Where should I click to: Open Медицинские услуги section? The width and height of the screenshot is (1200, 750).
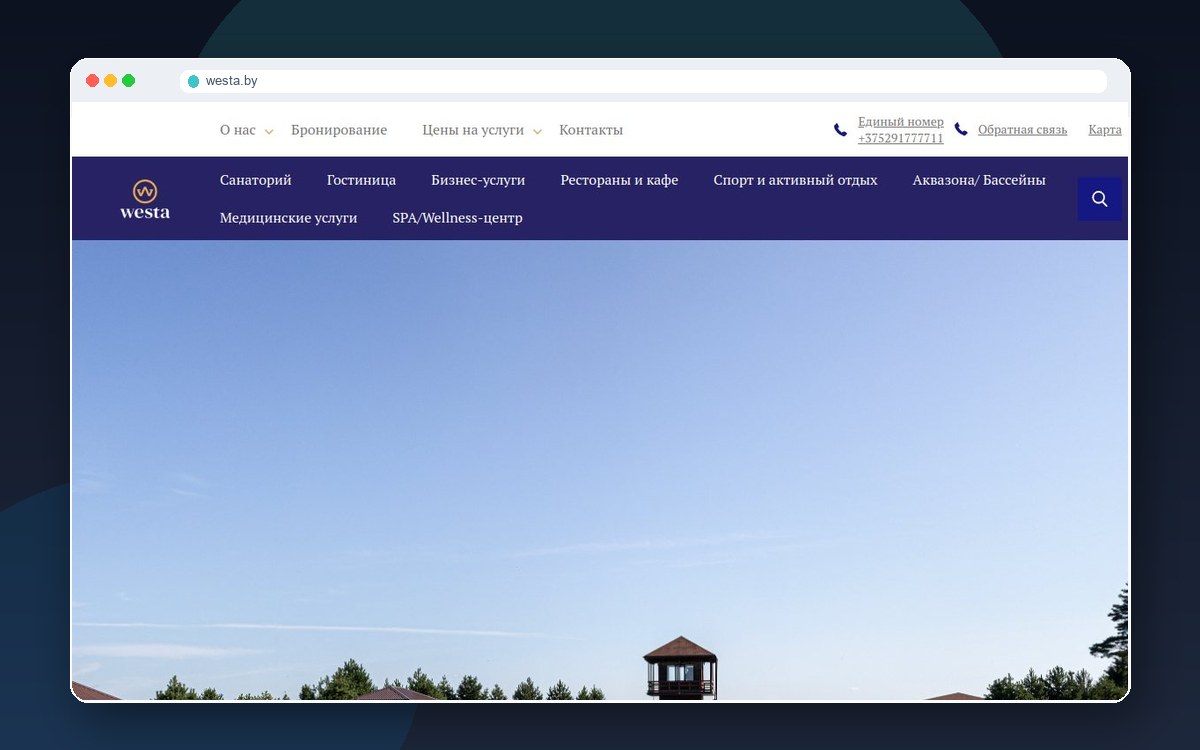(288, 217)
